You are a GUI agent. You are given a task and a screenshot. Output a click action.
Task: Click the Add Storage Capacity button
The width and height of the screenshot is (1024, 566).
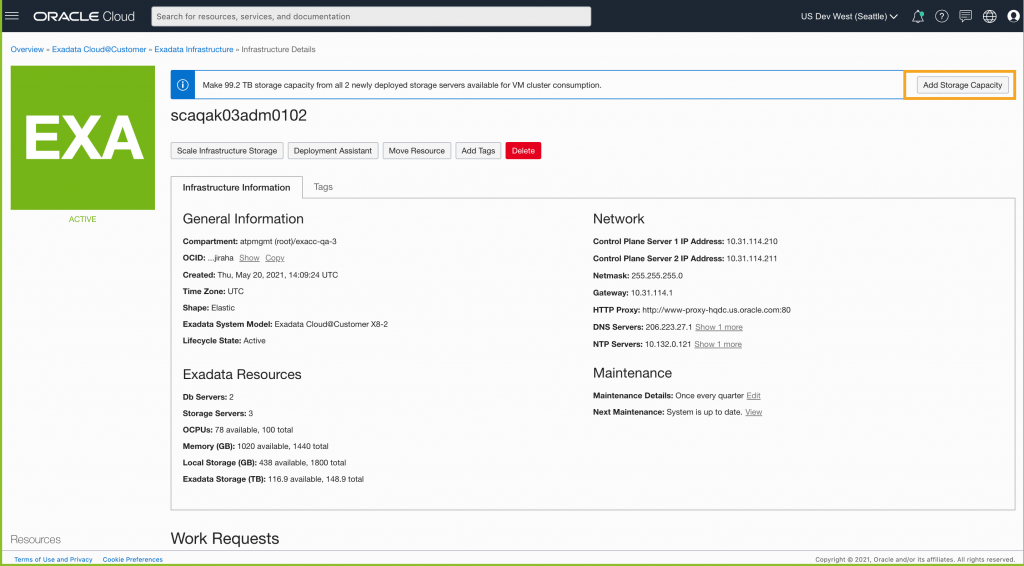tap(962, 85)
